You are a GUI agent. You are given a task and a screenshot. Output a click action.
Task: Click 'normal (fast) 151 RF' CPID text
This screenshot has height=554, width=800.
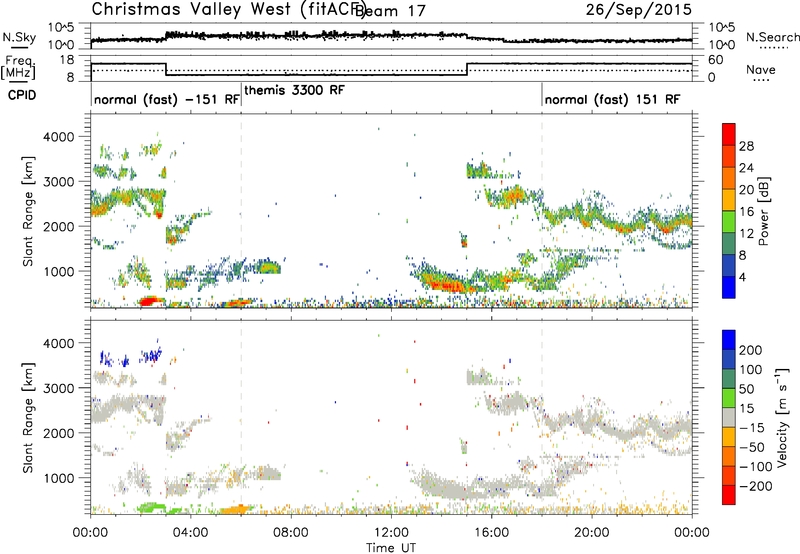[612, 100]
